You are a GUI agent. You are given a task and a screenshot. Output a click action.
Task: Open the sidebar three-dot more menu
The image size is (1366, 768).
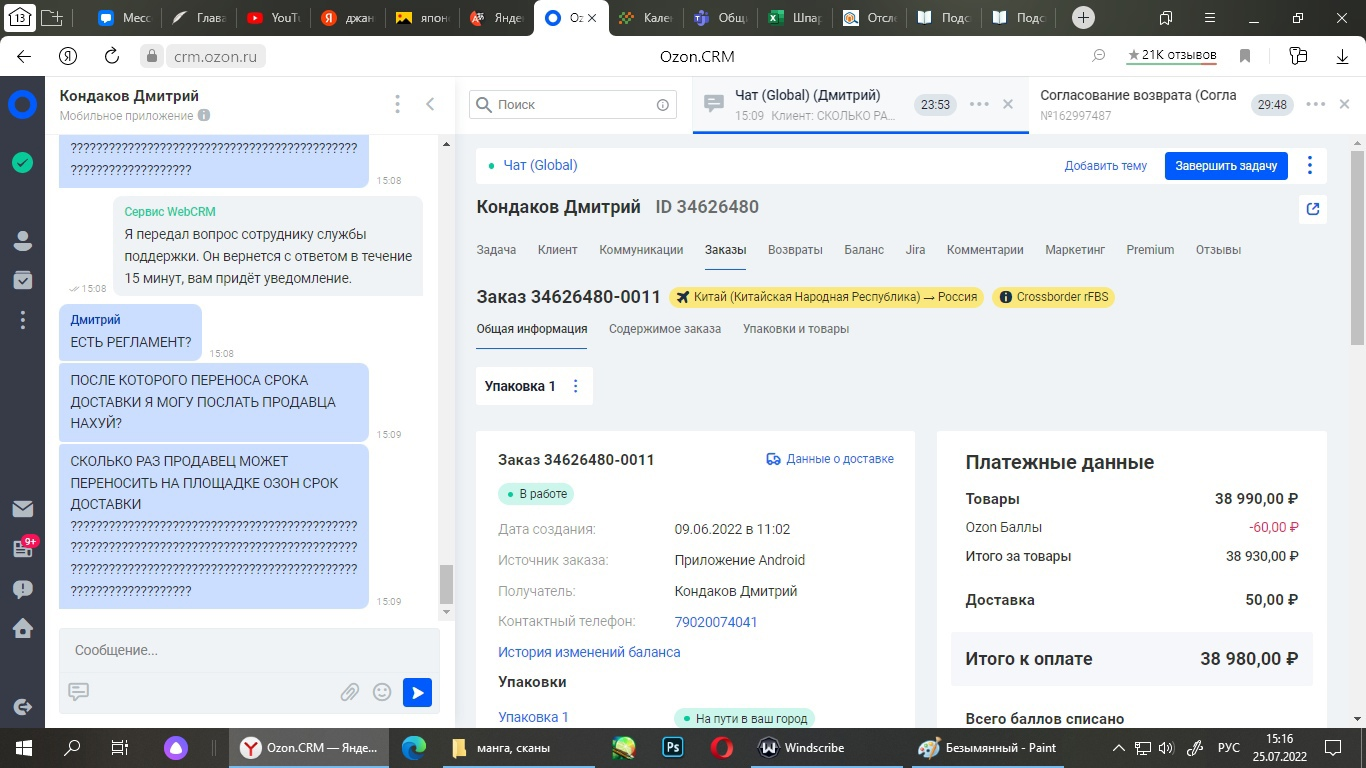(x=22, y=320)
